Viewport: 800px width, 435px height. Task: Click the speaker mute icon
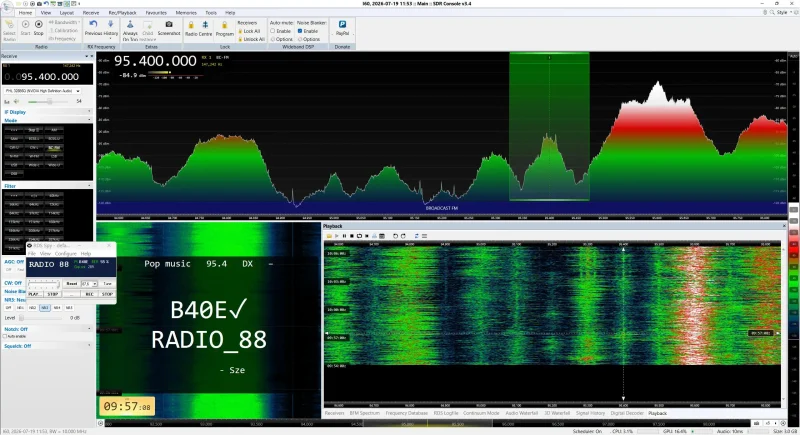16,101
